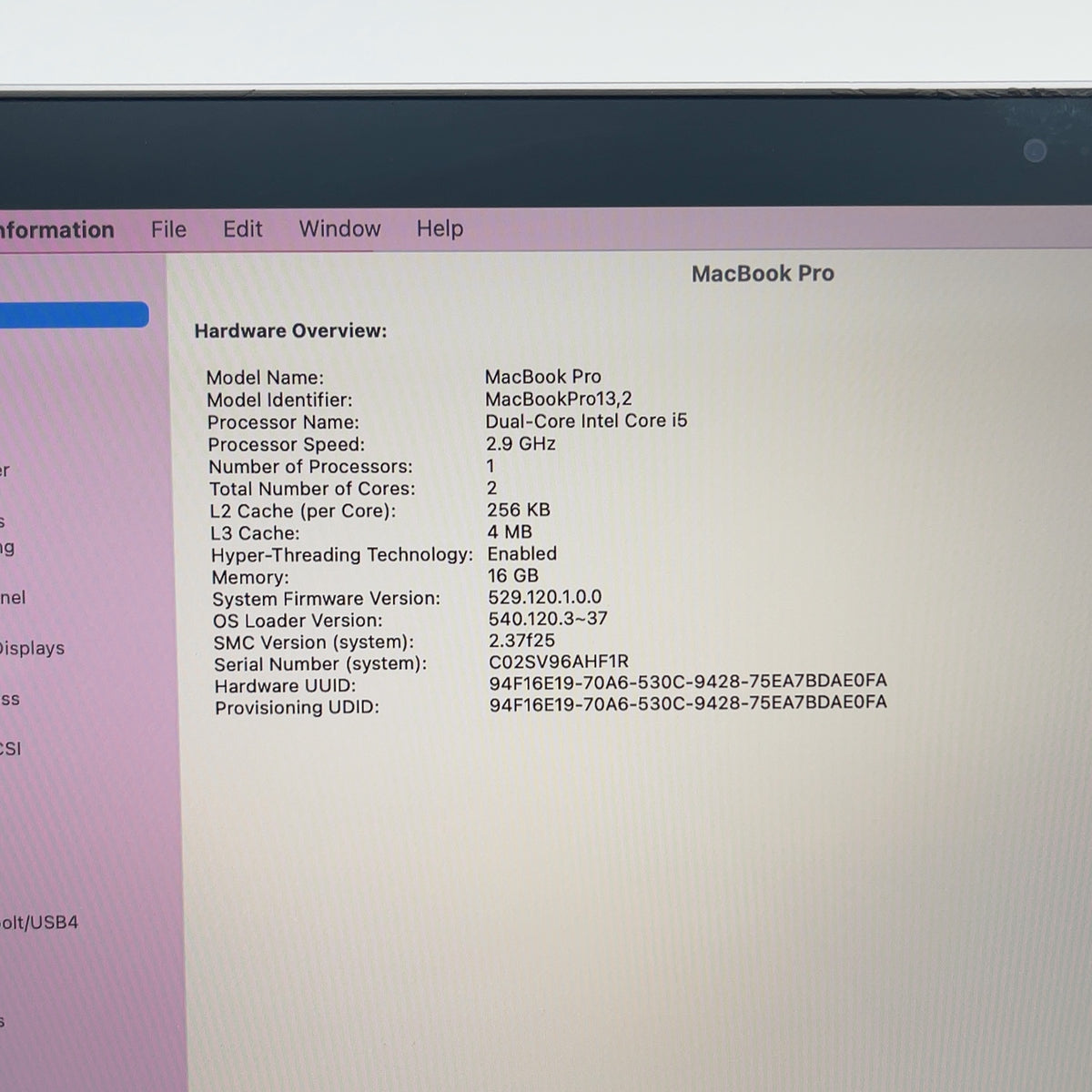
Task: Select the Number of Processors label
Action: coord(310,467)
